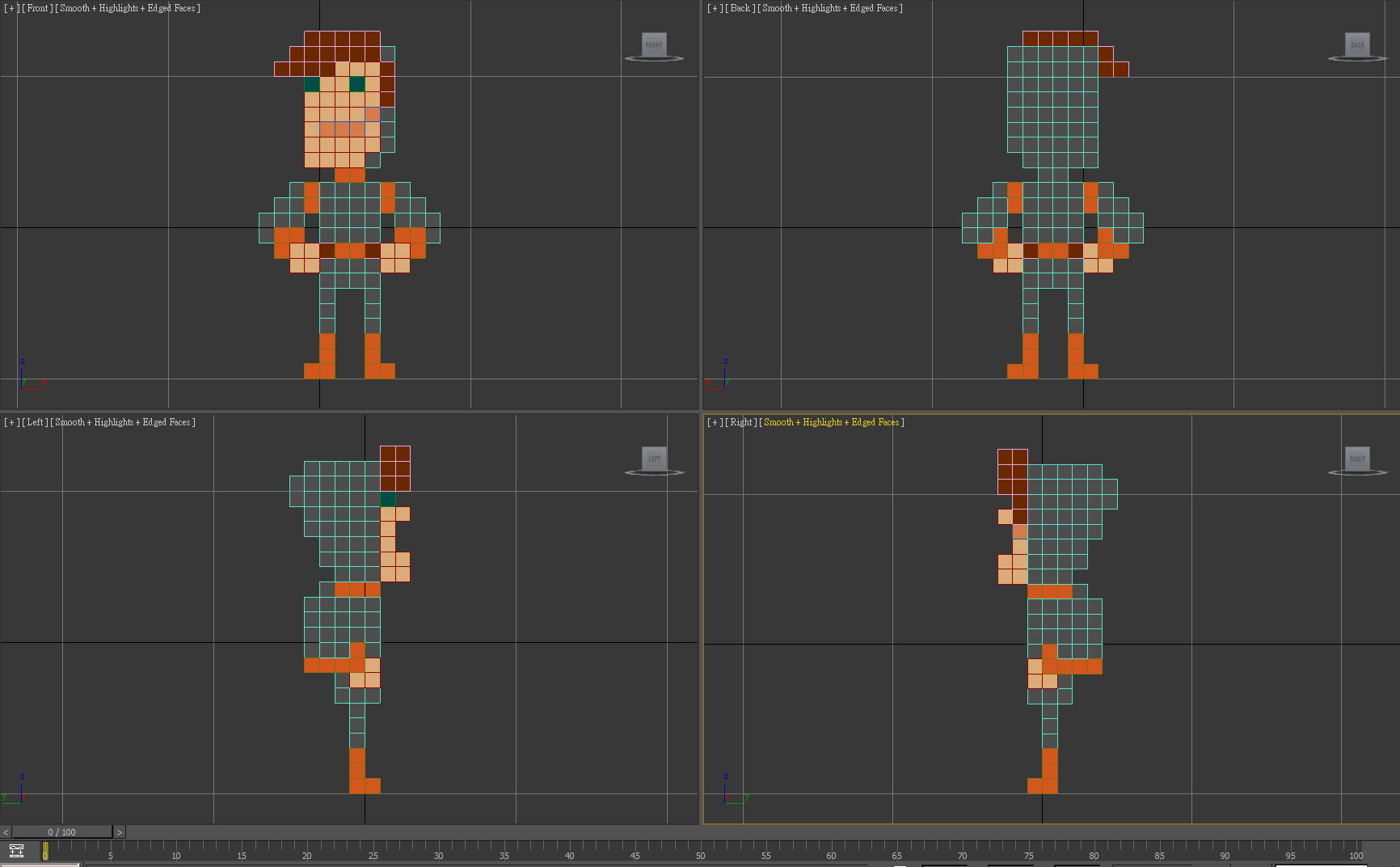The height and width of the screenshot is (867, 1400).
Task: Jump to frame 50 on the timeline
Action: 701,848
